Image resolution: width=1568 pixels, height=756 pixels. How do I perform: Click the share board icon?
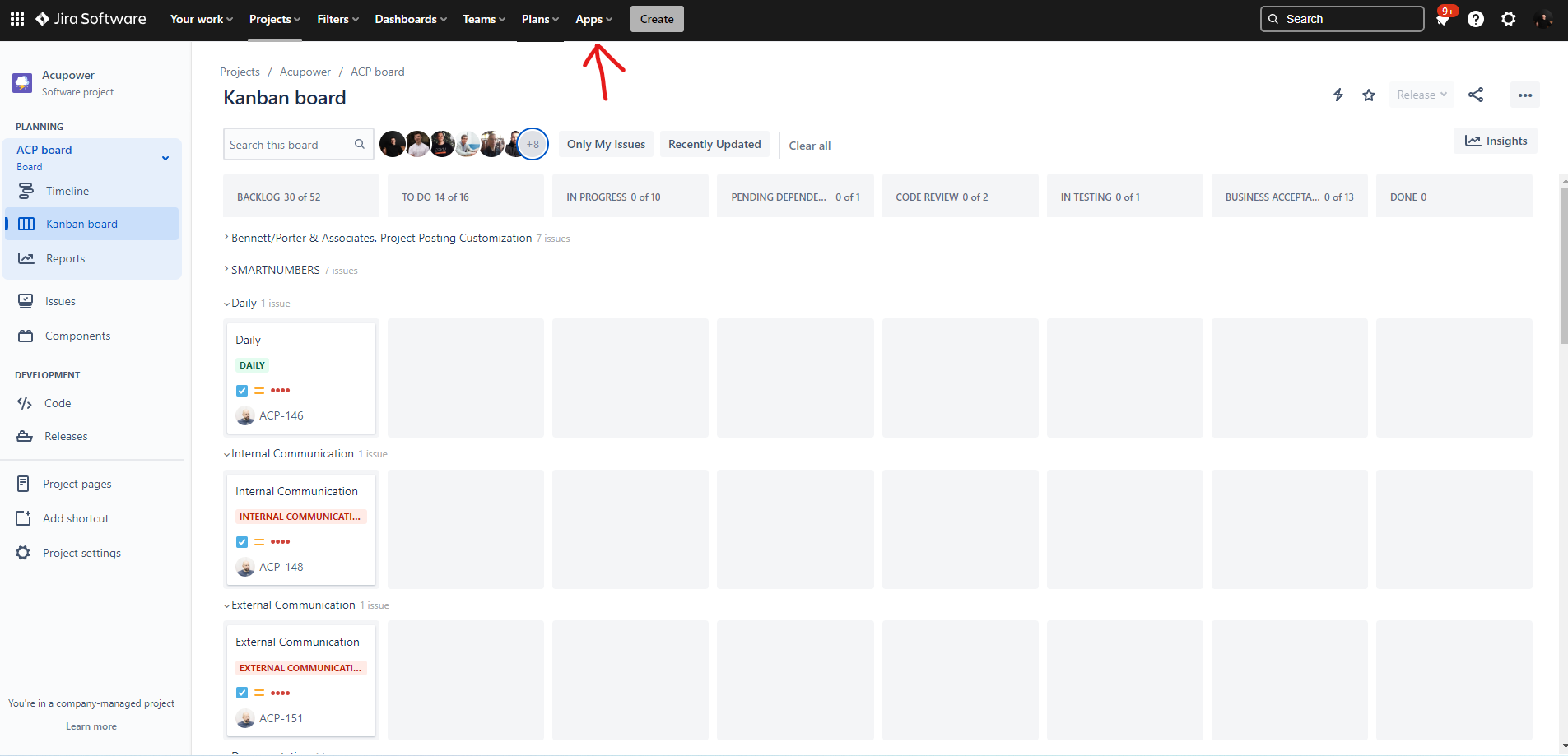[x=1476, y=95]
